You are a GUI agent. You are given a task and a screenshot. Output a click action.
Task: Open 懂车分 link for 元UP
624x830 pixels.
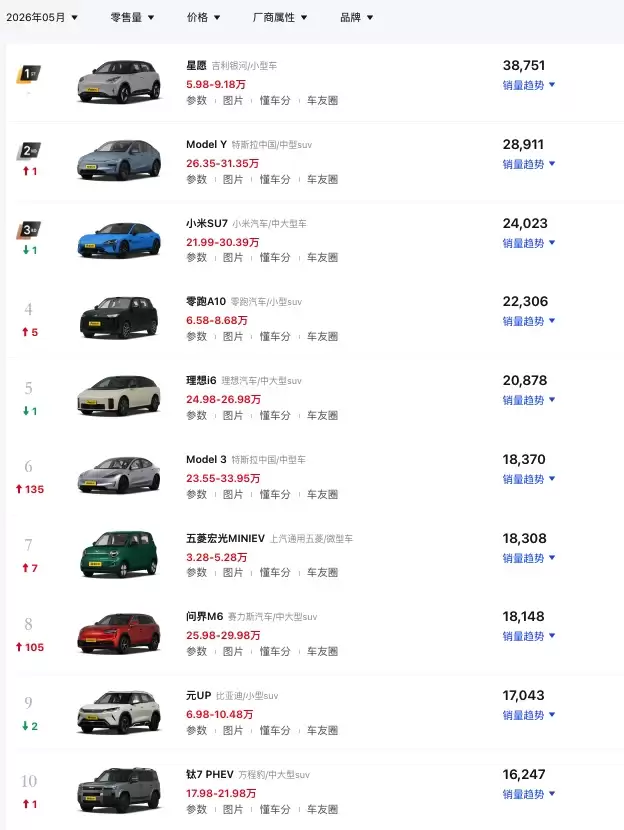coord(275,730)
